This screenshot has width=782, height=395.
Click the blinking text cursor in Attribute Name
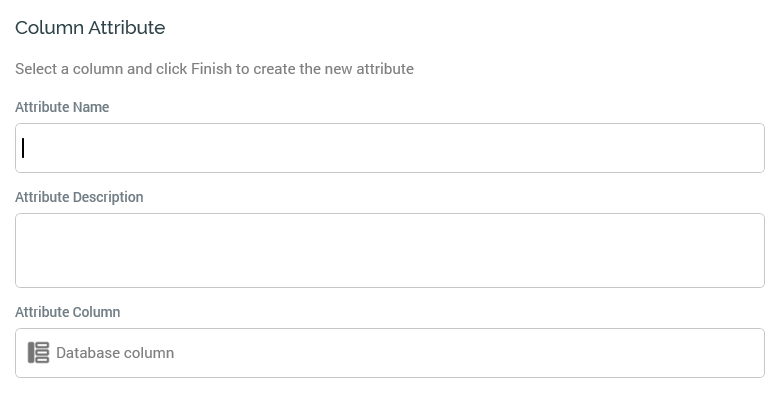click(23, 148)
